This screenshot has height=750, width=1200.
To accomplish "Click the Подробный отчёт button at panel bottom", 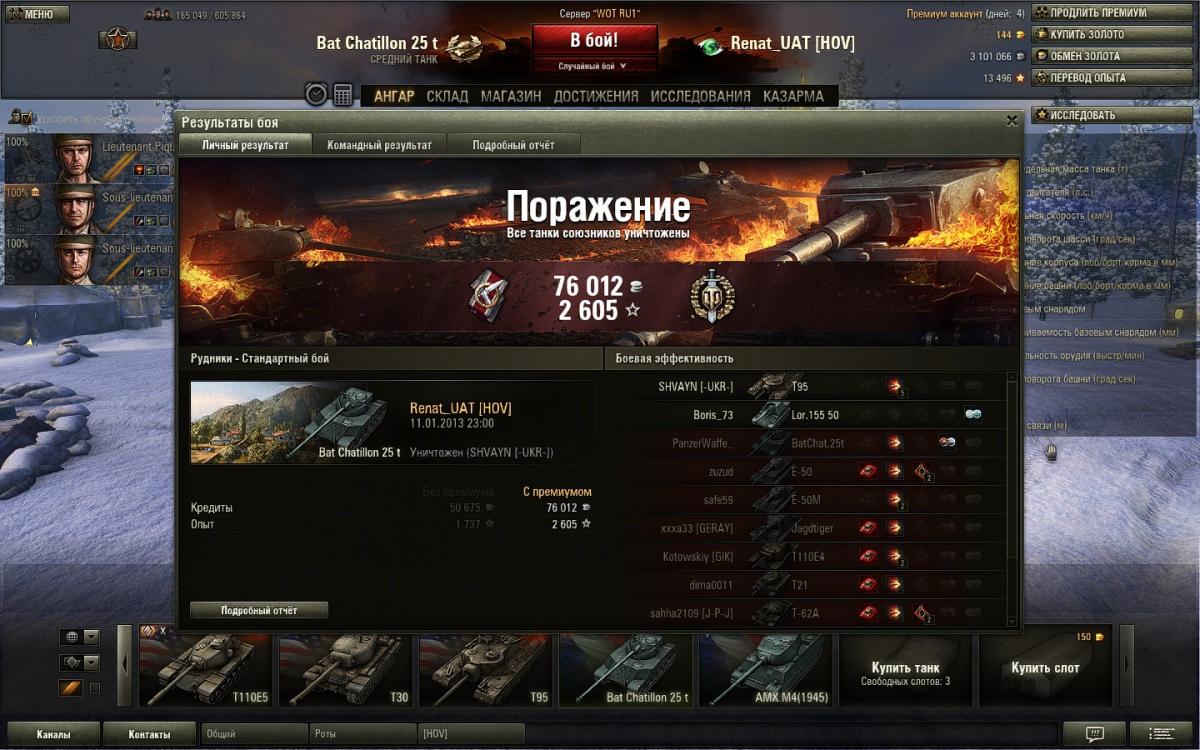I will [259, 610].
